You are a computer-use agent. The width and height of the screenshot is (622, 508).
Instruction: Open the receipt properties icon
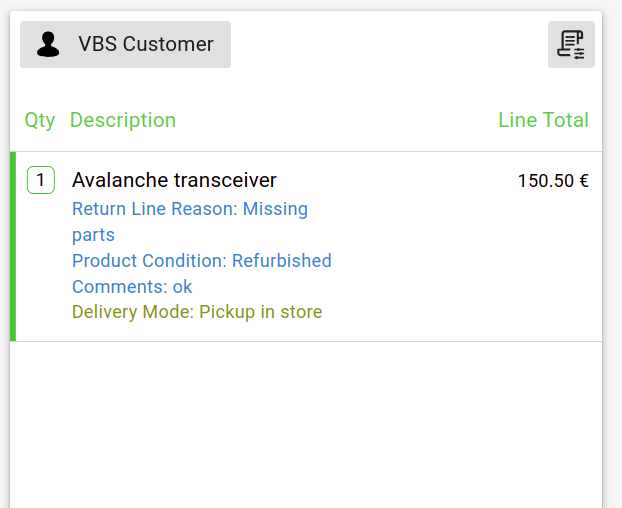point(571,45)
